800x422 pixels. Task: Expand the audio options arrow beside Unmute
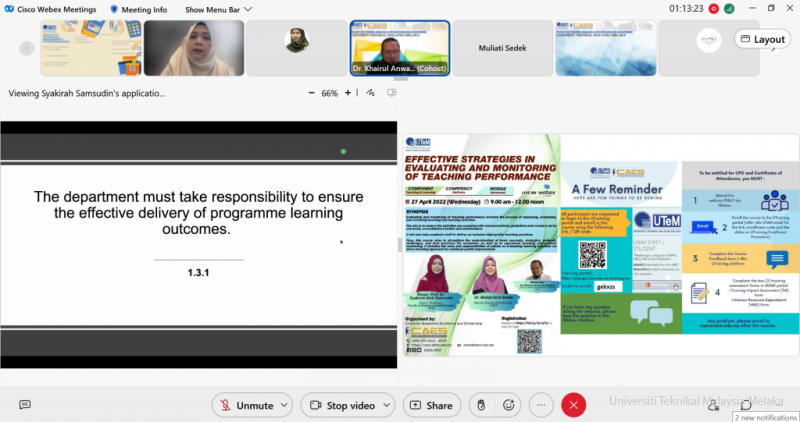pos(284,405)
